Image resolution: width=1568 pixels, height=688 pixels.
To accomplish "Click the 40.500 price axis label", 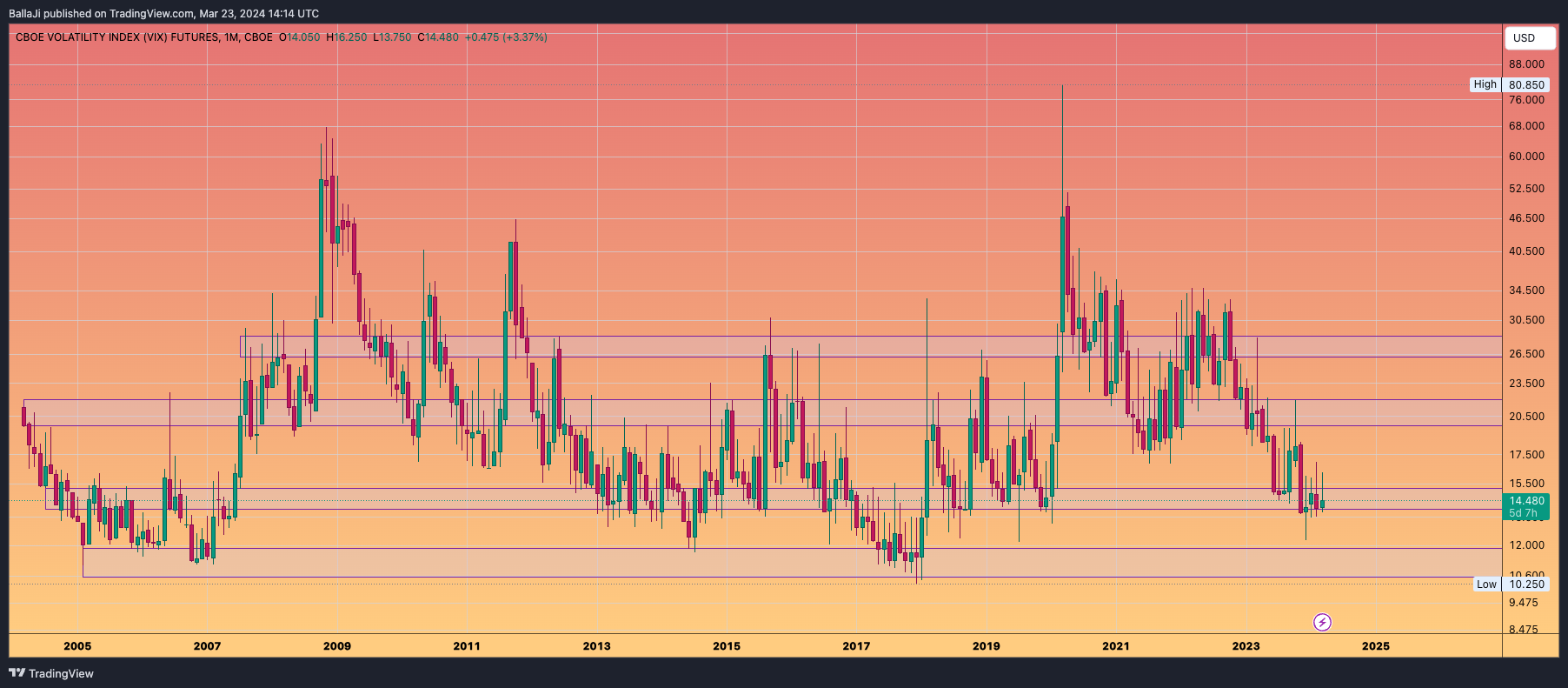I will tap(1526, 251).
